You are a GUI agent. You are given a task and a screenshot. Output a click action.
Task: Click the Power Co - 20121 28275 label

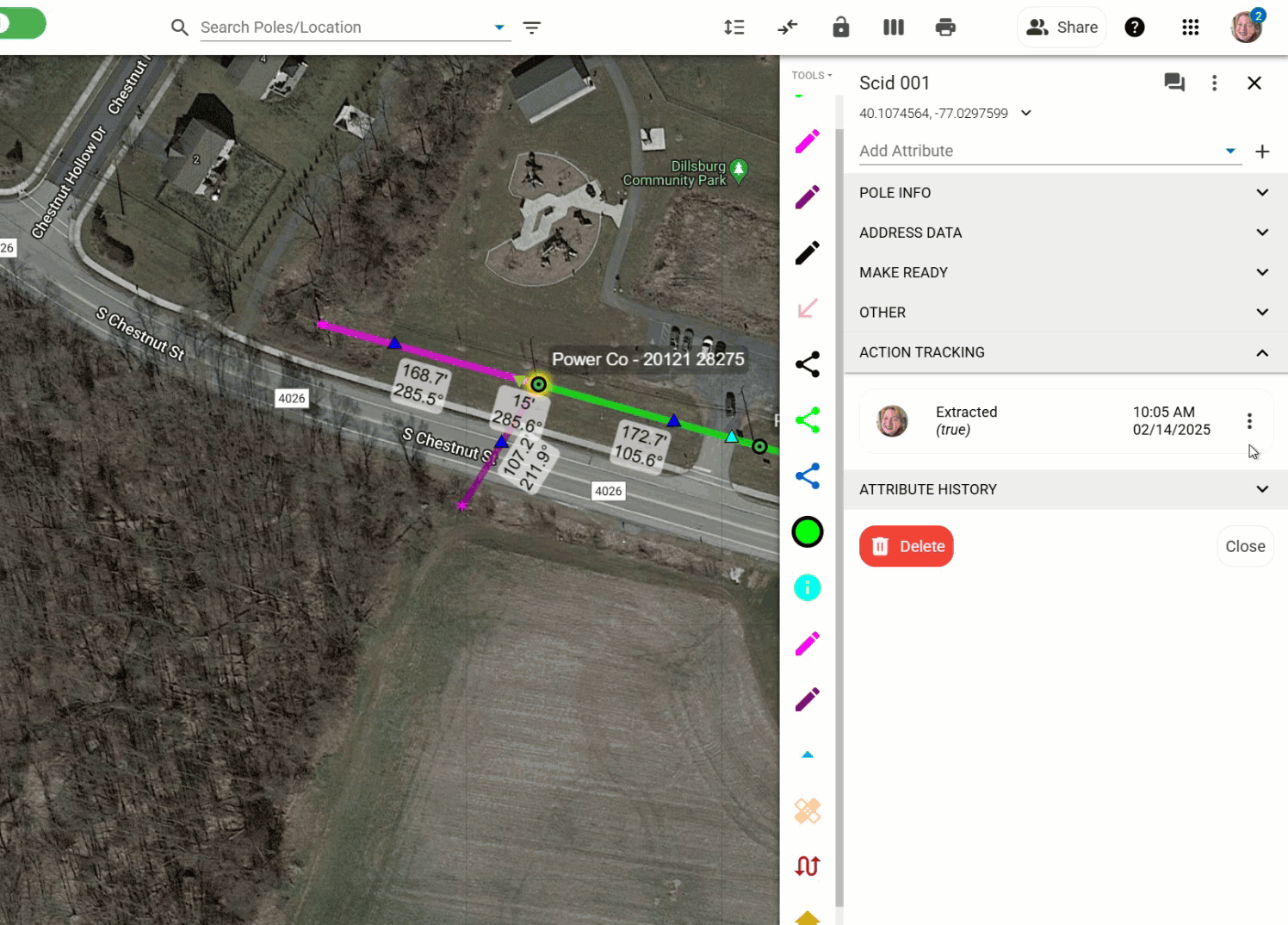pos(647,359)
